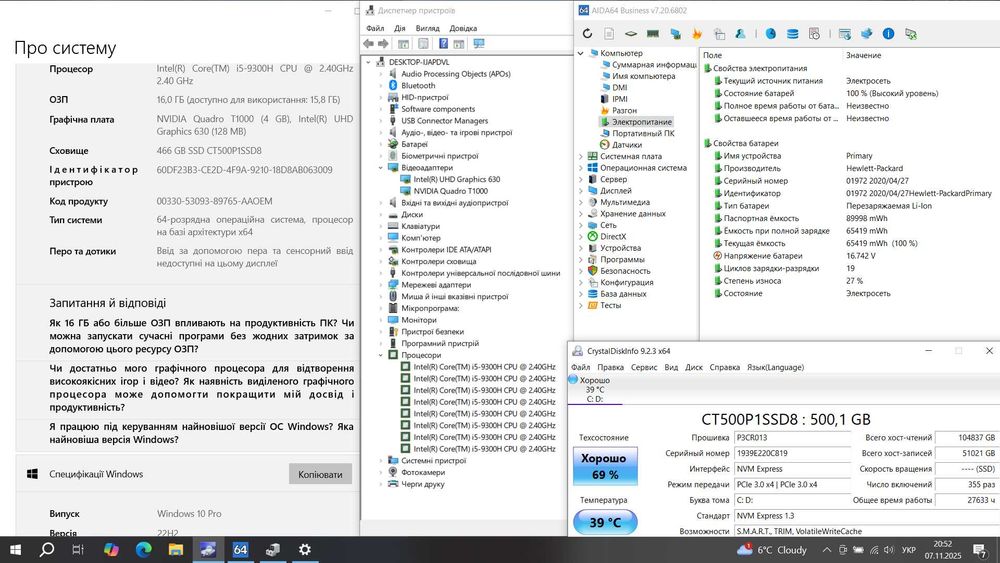The image size is (1000, 563).
Task: Open Сервис menu in CrystalDiskInfo
Action: pyautogui.click(x=643, y=367)
